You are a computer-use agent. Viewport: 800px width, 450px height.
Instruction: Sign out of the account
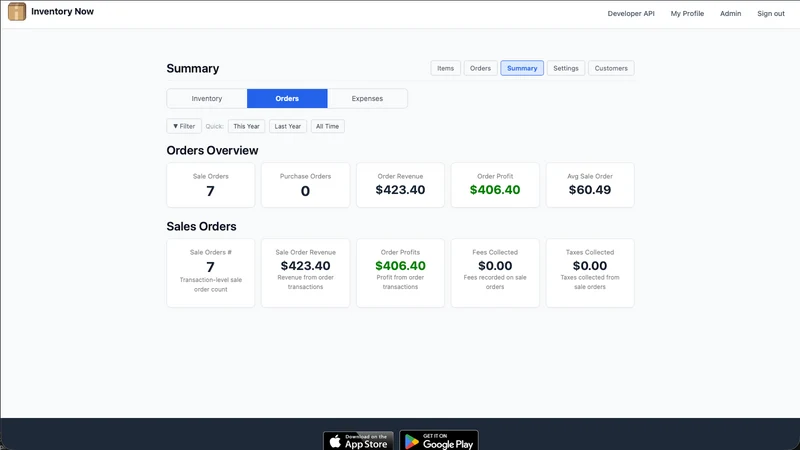(771, 13)
